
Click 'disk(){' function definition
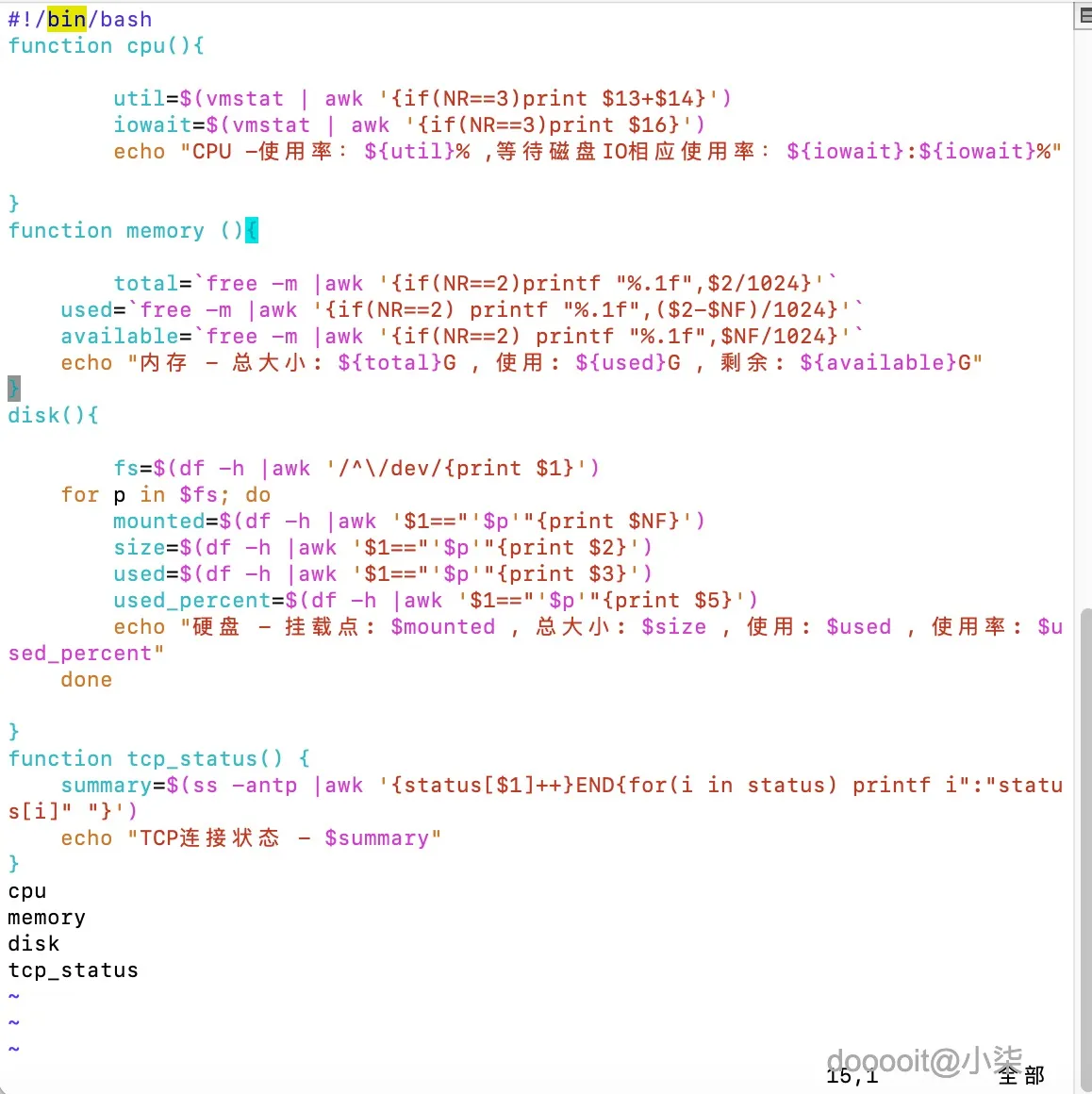click(x=53, y=415)
